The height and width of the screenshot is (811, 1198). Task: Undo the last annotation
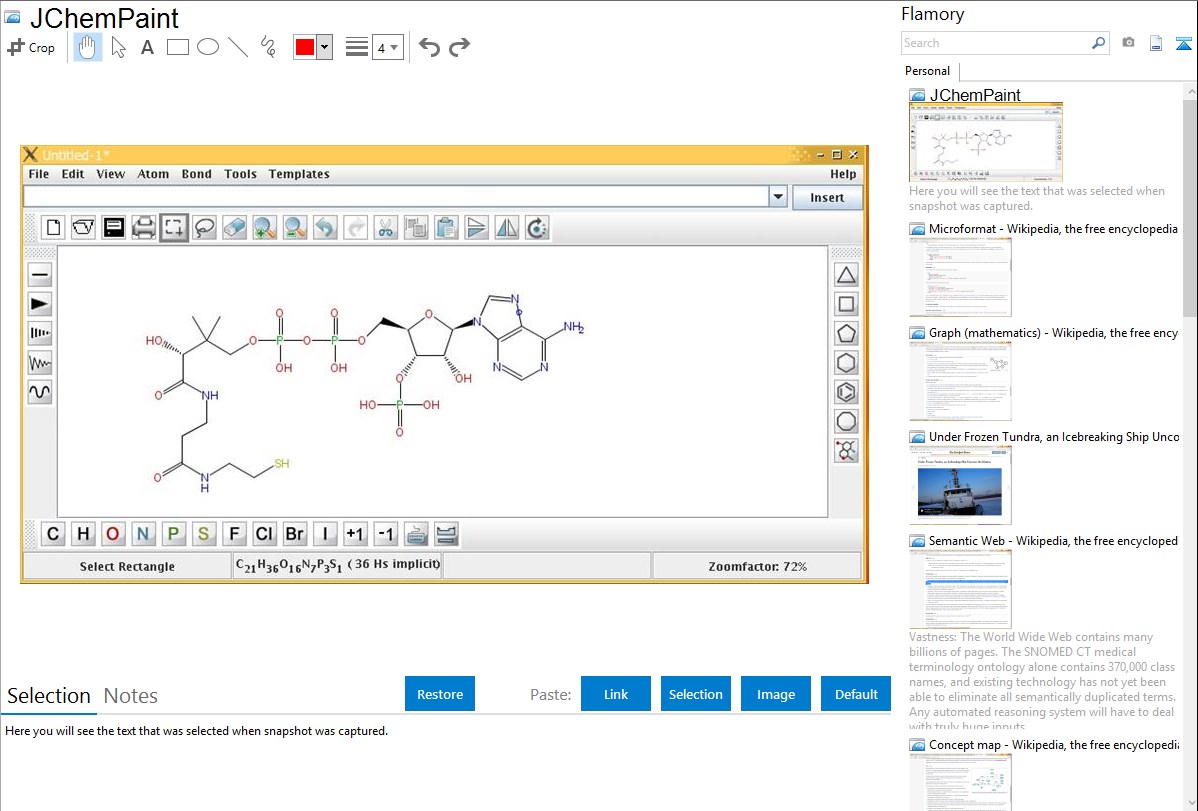(x=429, y=47)
